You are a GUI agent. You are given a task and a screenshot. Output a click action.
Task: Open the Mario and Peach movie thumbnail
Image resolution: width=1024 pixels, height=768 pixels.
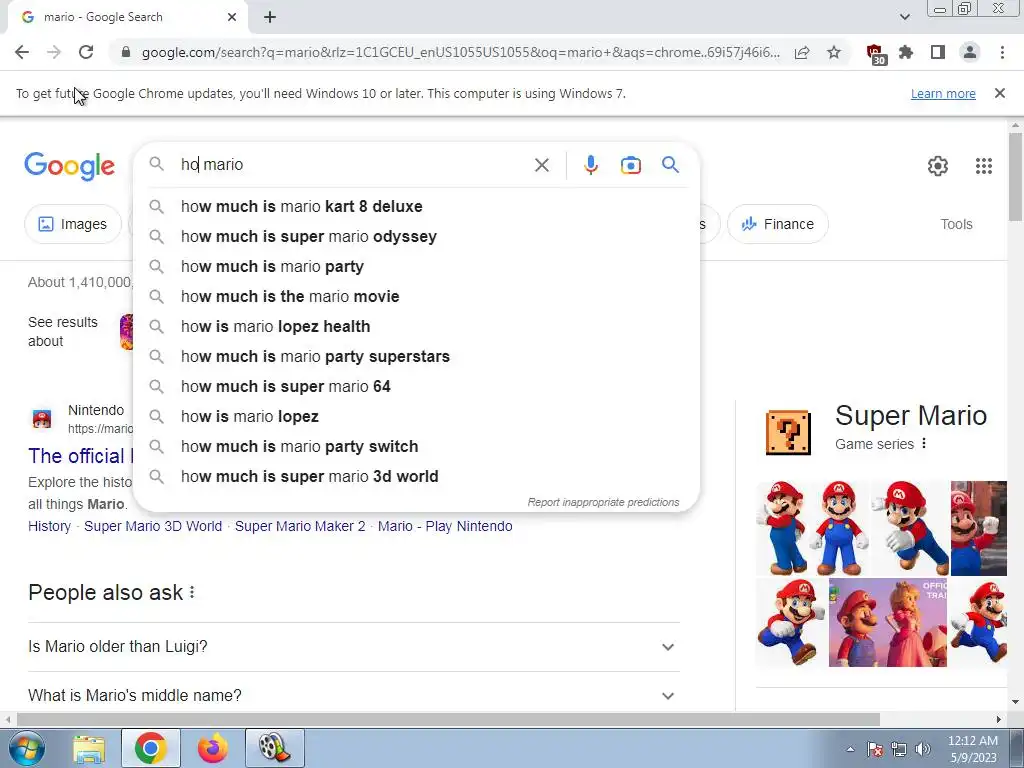[x=888, y=622]
